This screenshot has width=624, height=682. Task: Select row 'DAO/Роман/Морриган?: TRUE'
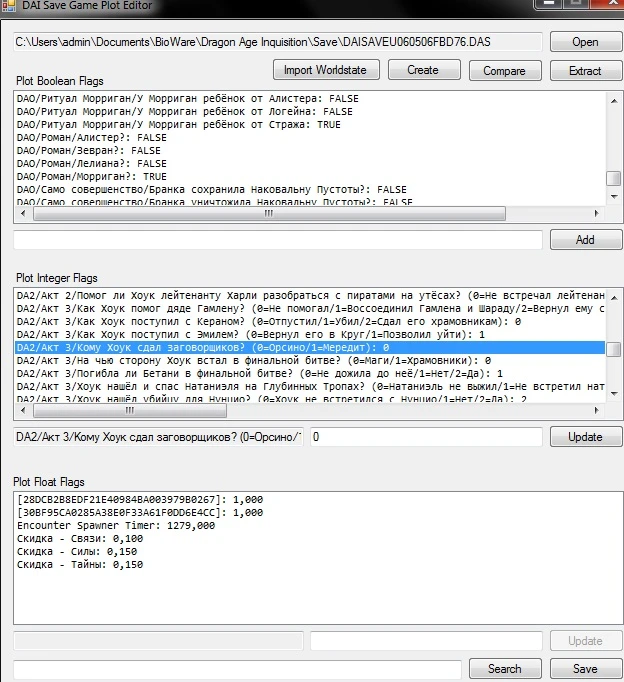pos(311,177)
